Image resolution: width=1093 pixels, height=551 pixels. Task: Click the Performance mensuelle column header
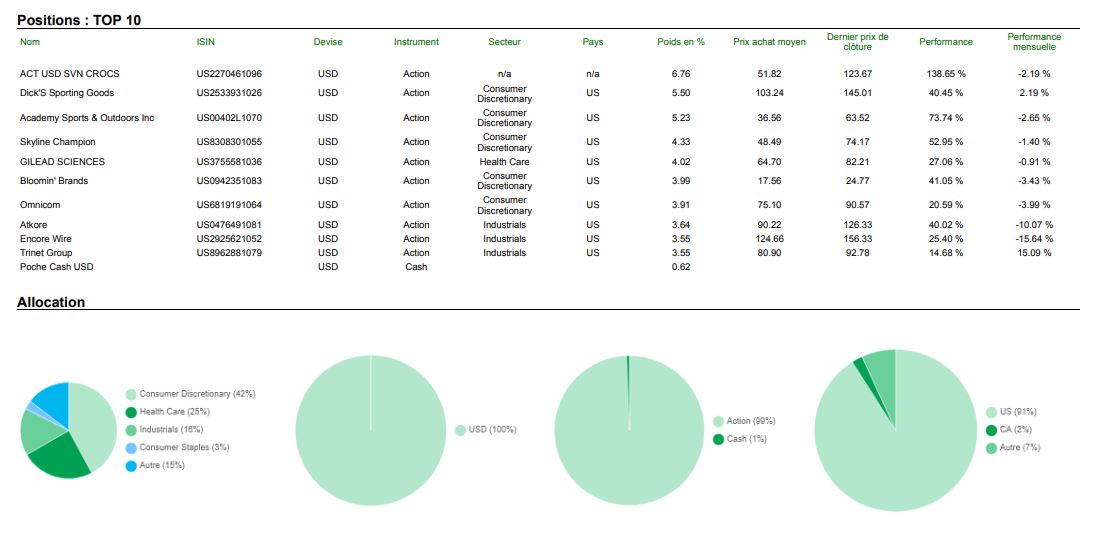pos(1034,42)
